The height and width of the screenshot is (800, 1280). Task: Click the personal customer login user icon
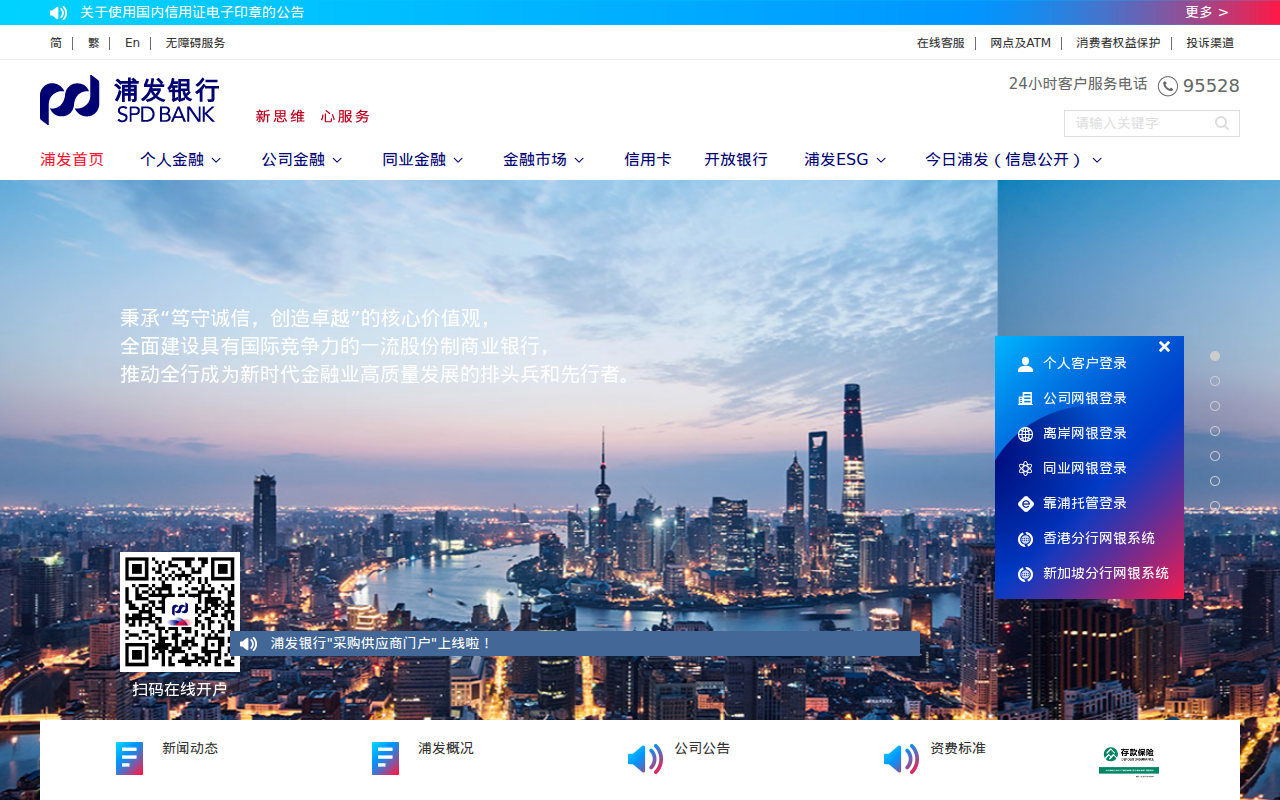[x=1025, y=364]
